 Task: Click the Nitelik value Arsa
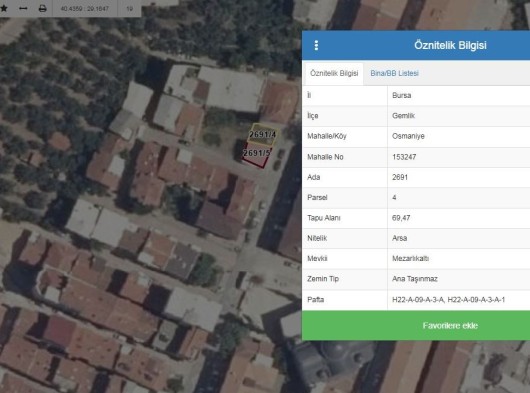(x=400, y=238)
